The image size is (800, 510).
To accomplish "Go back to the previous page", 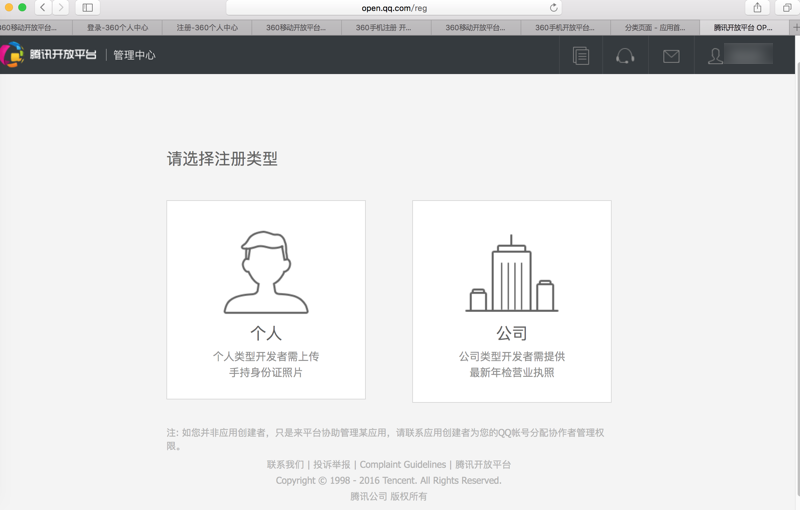I will tap(43, 7).
